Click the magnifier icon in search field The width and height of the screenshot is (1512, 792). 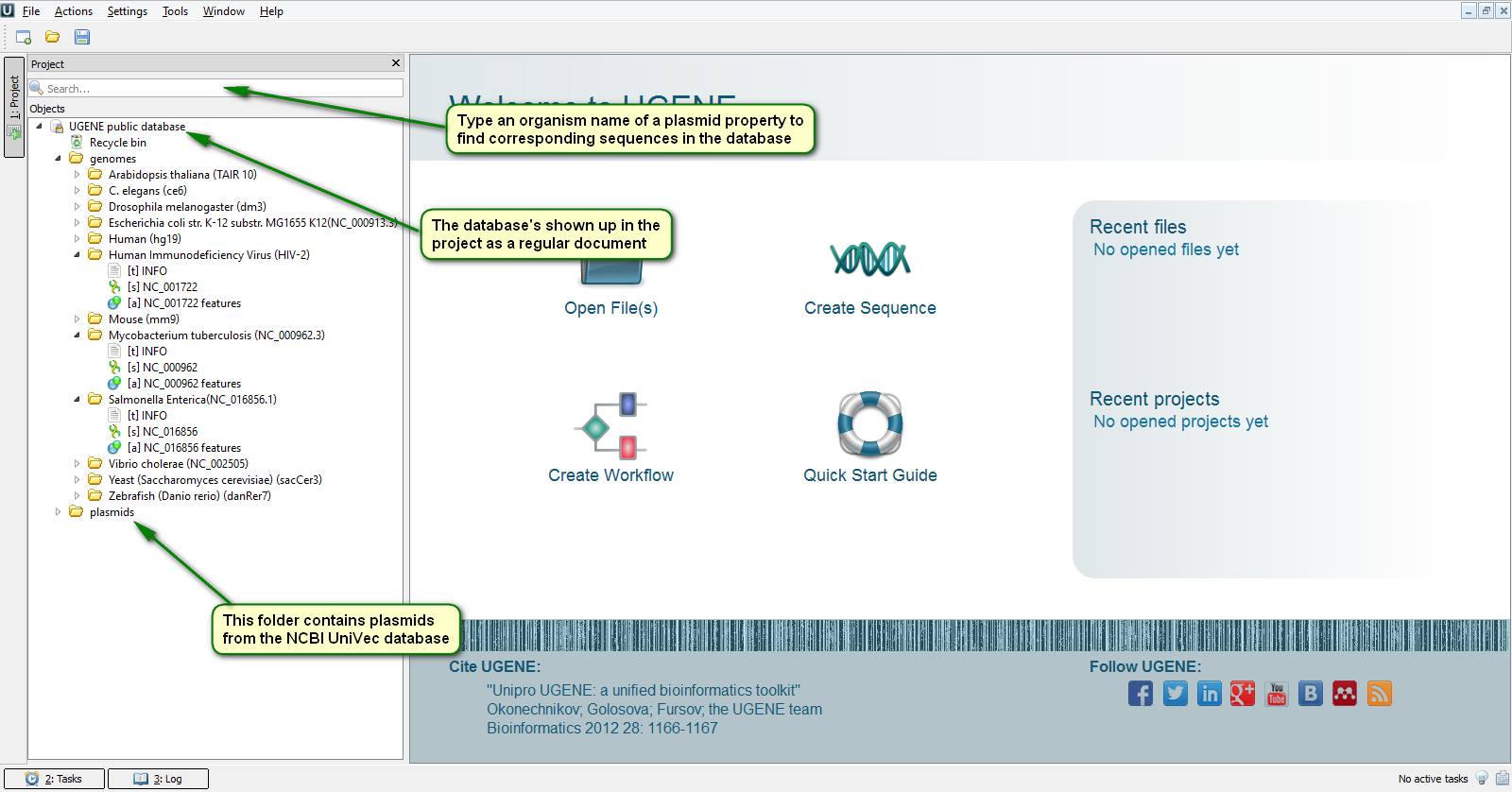click(37, 88)
